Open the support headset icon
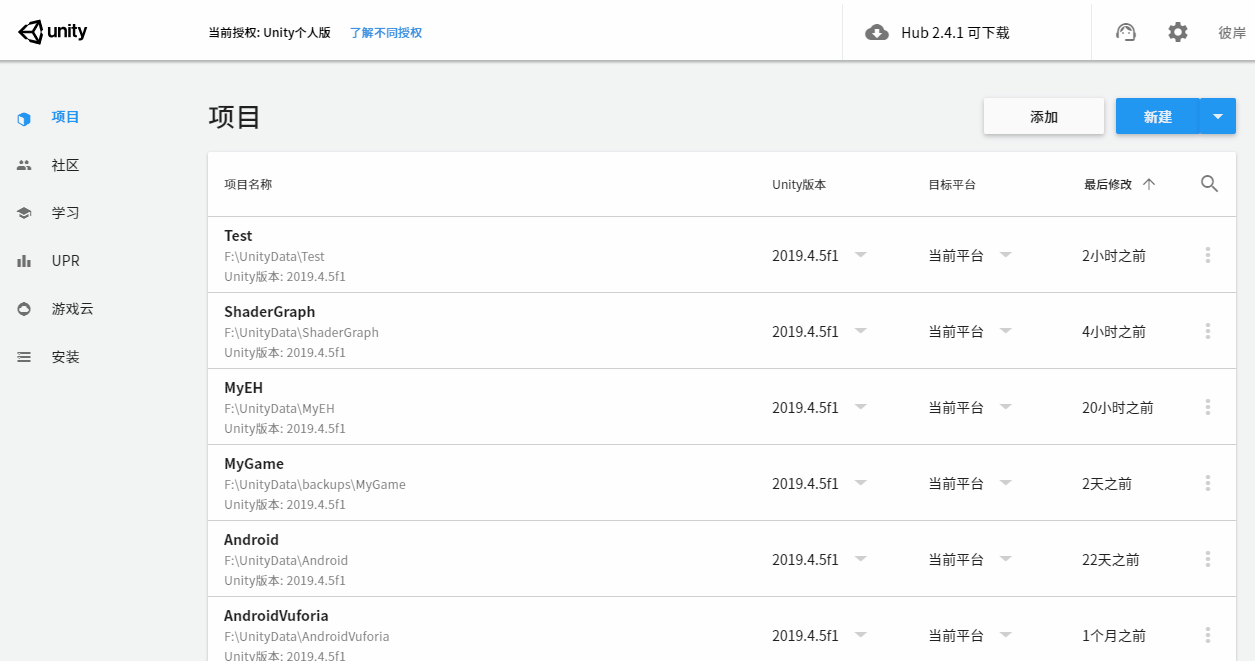 1126,32
